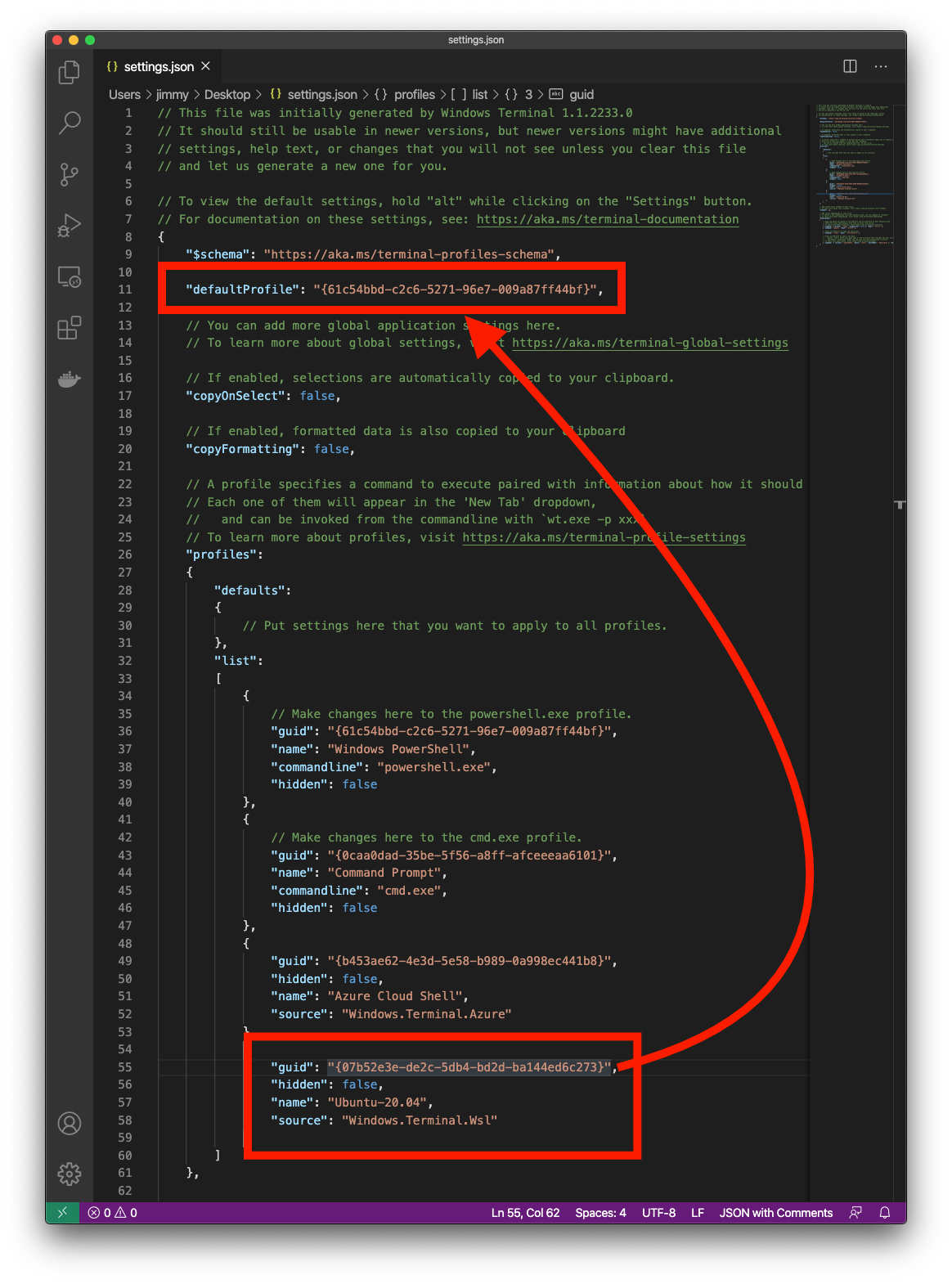
Task: Change the UTF-8 file encoding
Action: pos(658,1213)
